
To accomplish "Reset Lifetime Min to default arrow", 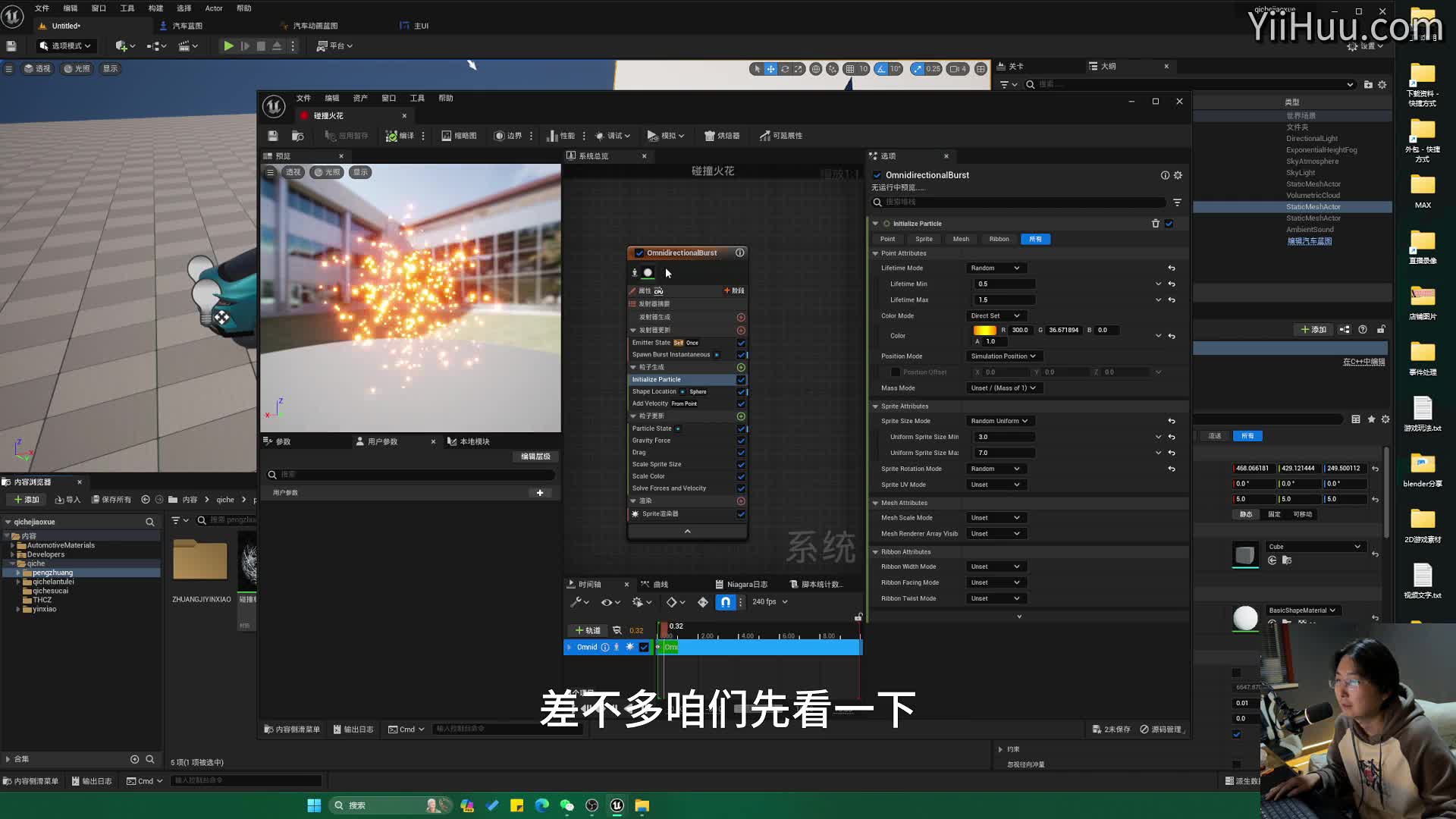I will click(1172, 284).
